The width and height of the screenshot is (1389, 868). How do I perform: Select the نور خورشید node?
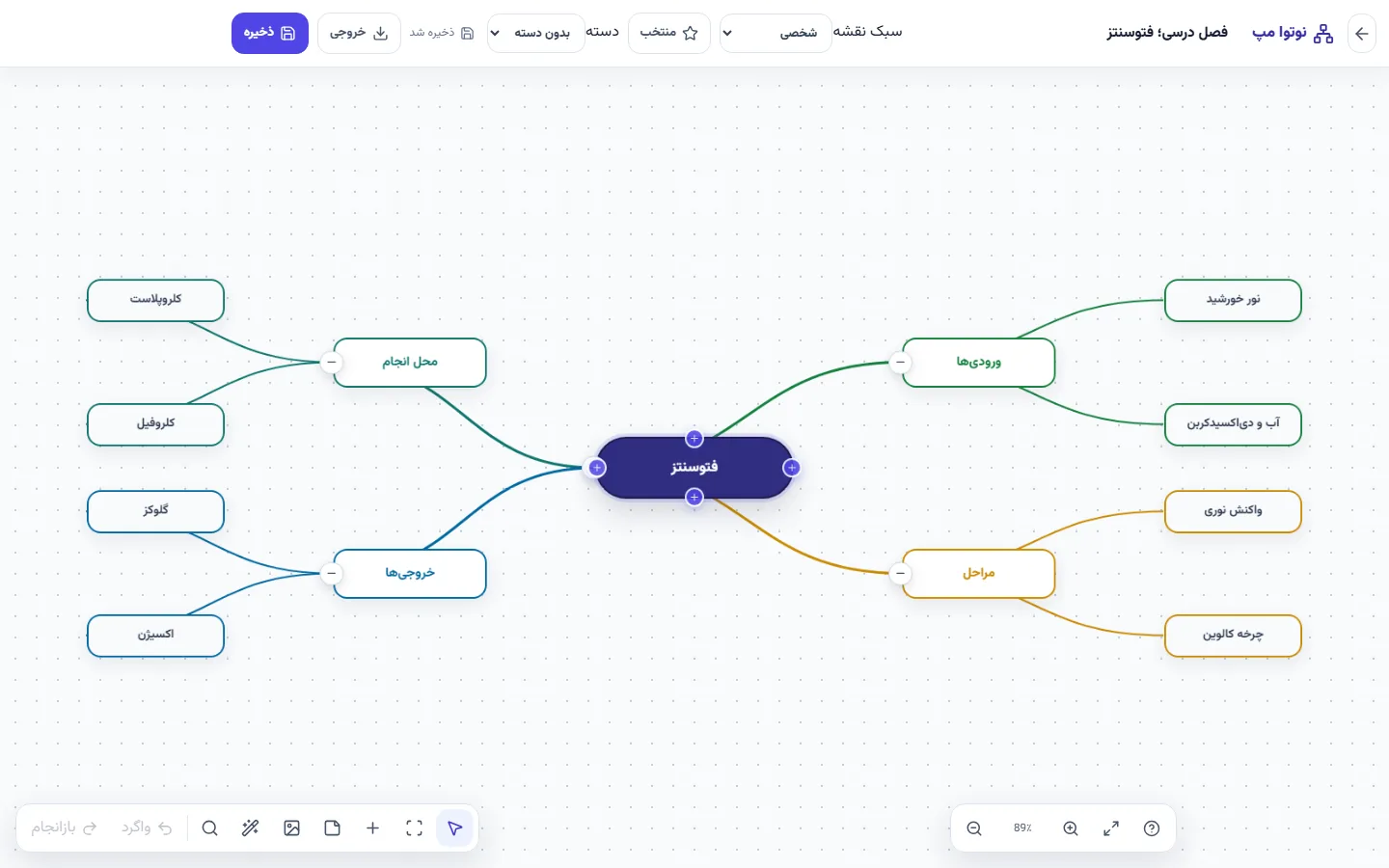[x=1234, y=300]
